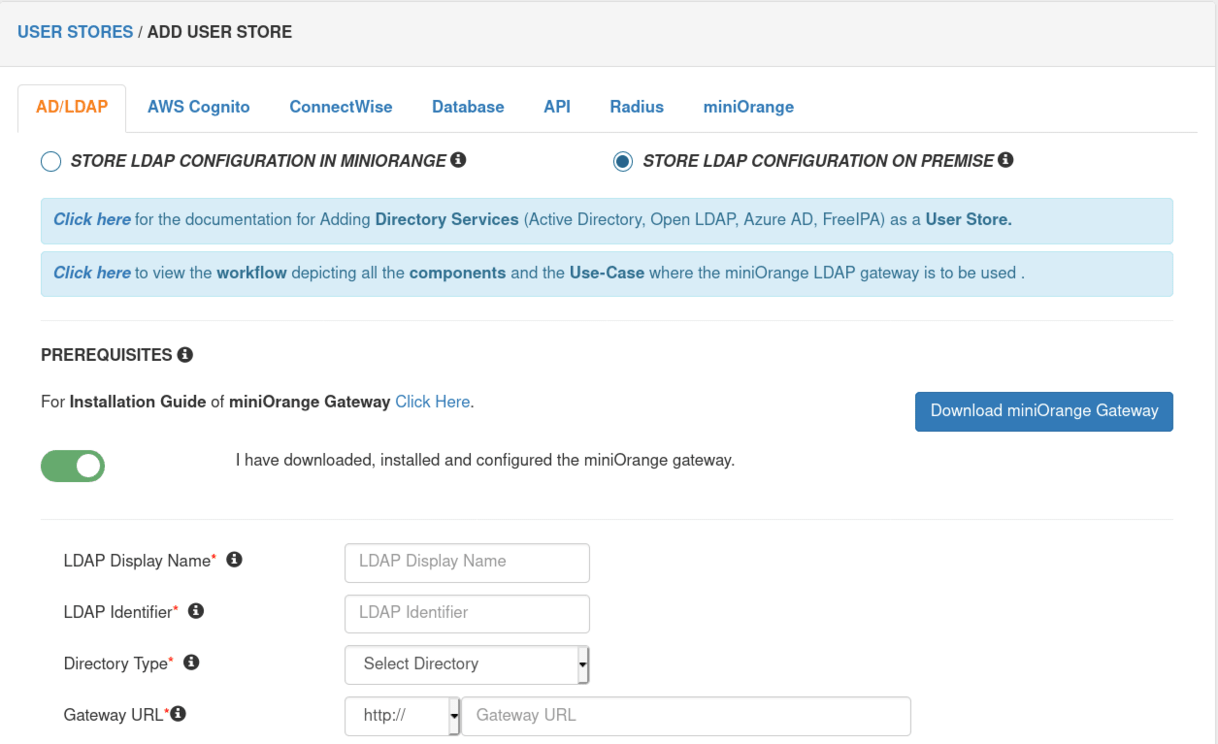Go to the miniOrange tab

(x=749, y=107)
